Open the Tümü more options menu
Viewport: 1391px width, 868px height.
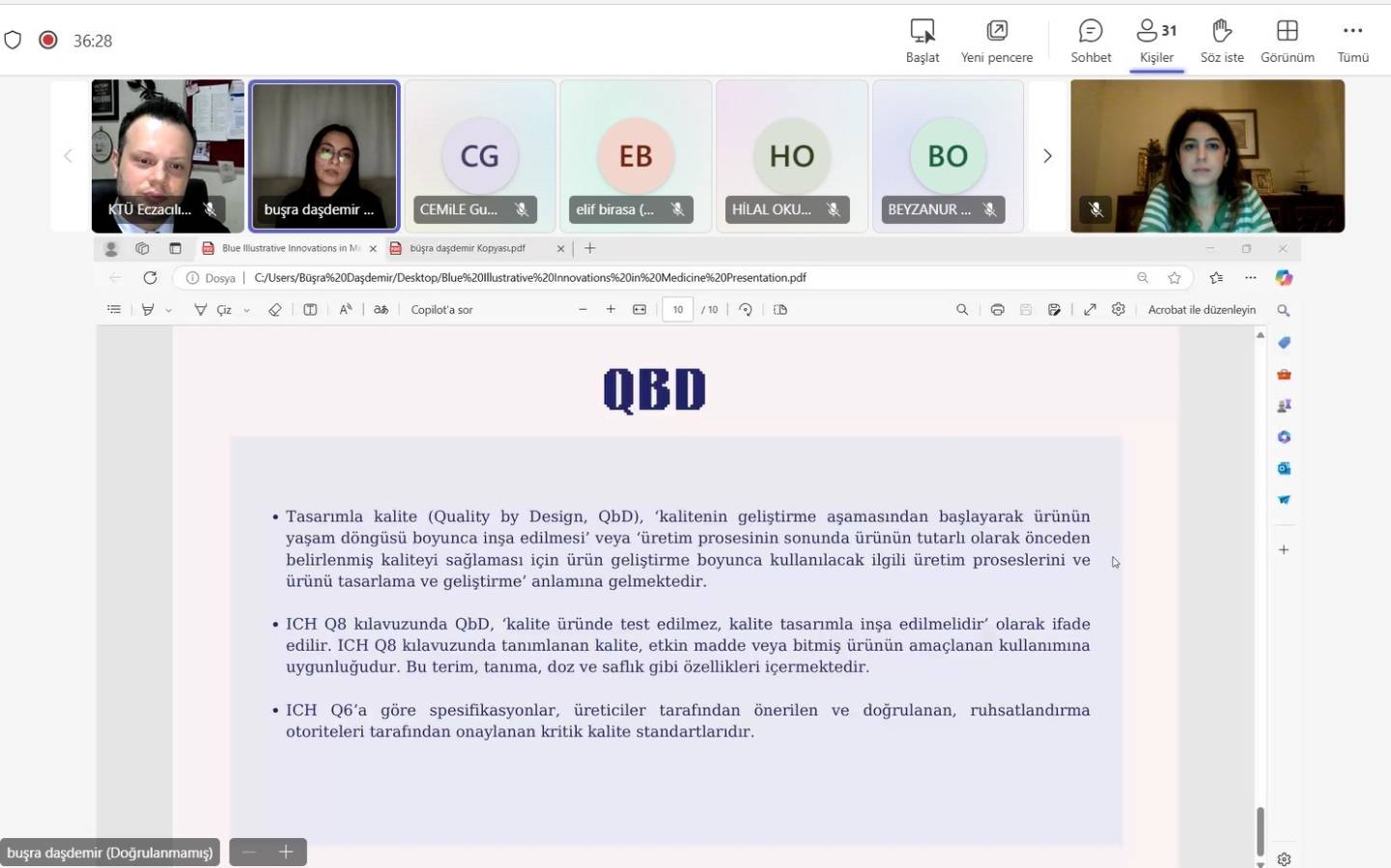(1352, 42)
